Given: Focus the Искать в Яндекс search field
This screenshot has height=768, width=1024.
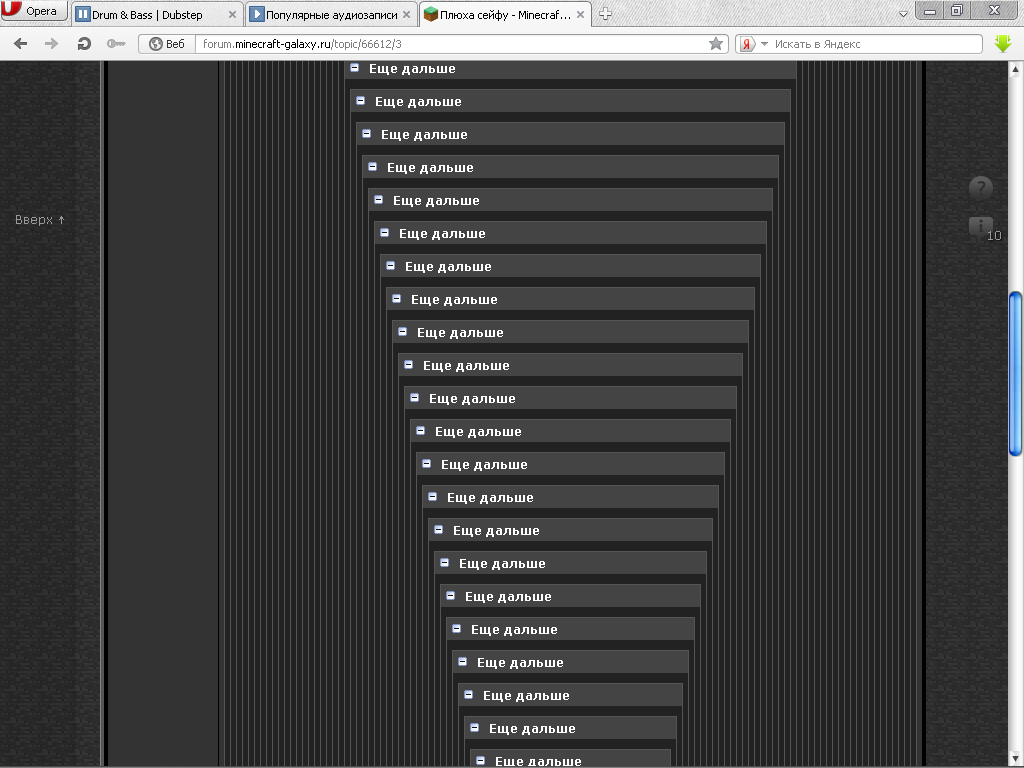Looking at the screenshot, I should point(875,44).
